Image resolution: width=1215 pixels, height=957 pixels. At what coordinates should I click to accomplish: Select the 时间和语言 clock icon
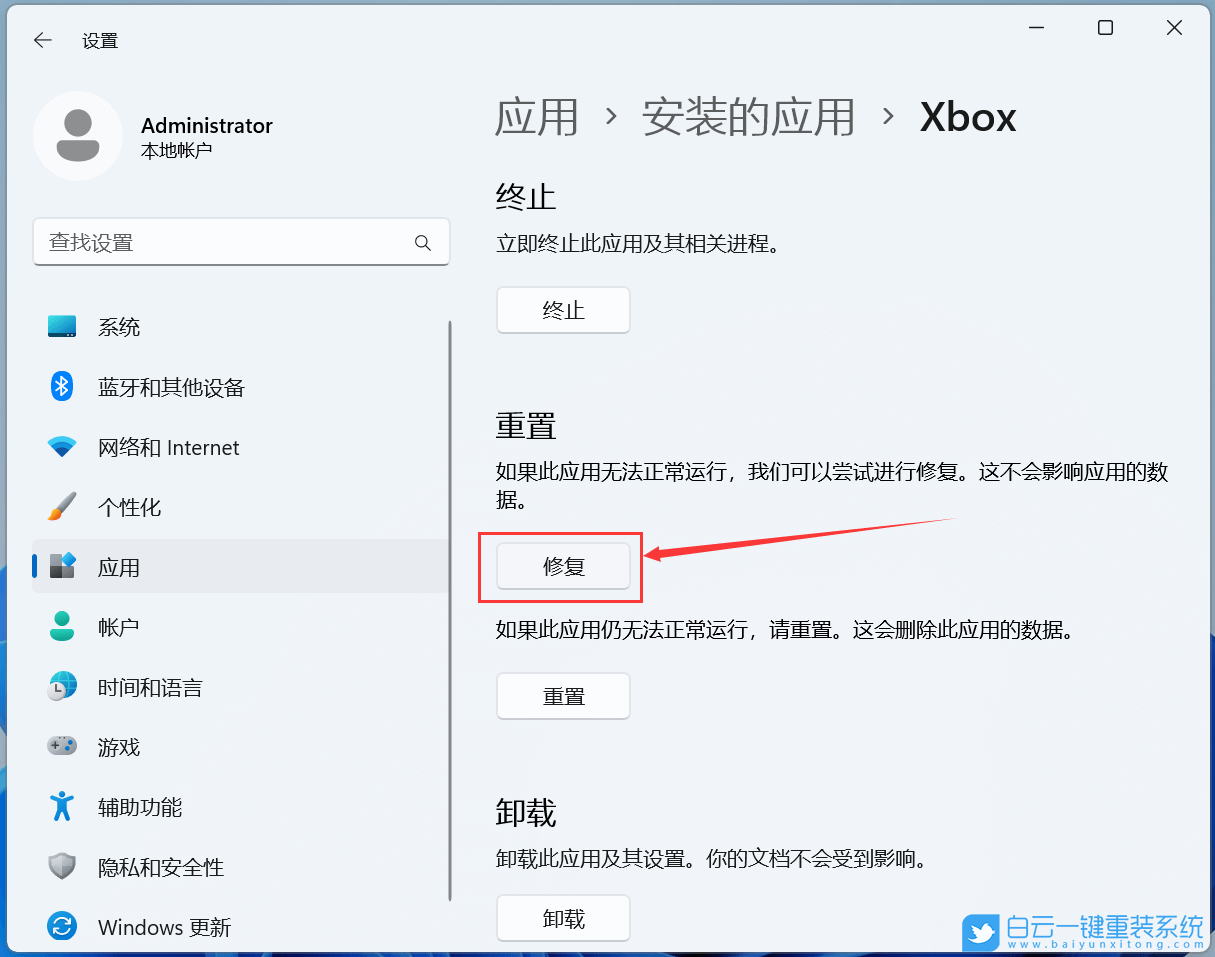pos(61,687)
